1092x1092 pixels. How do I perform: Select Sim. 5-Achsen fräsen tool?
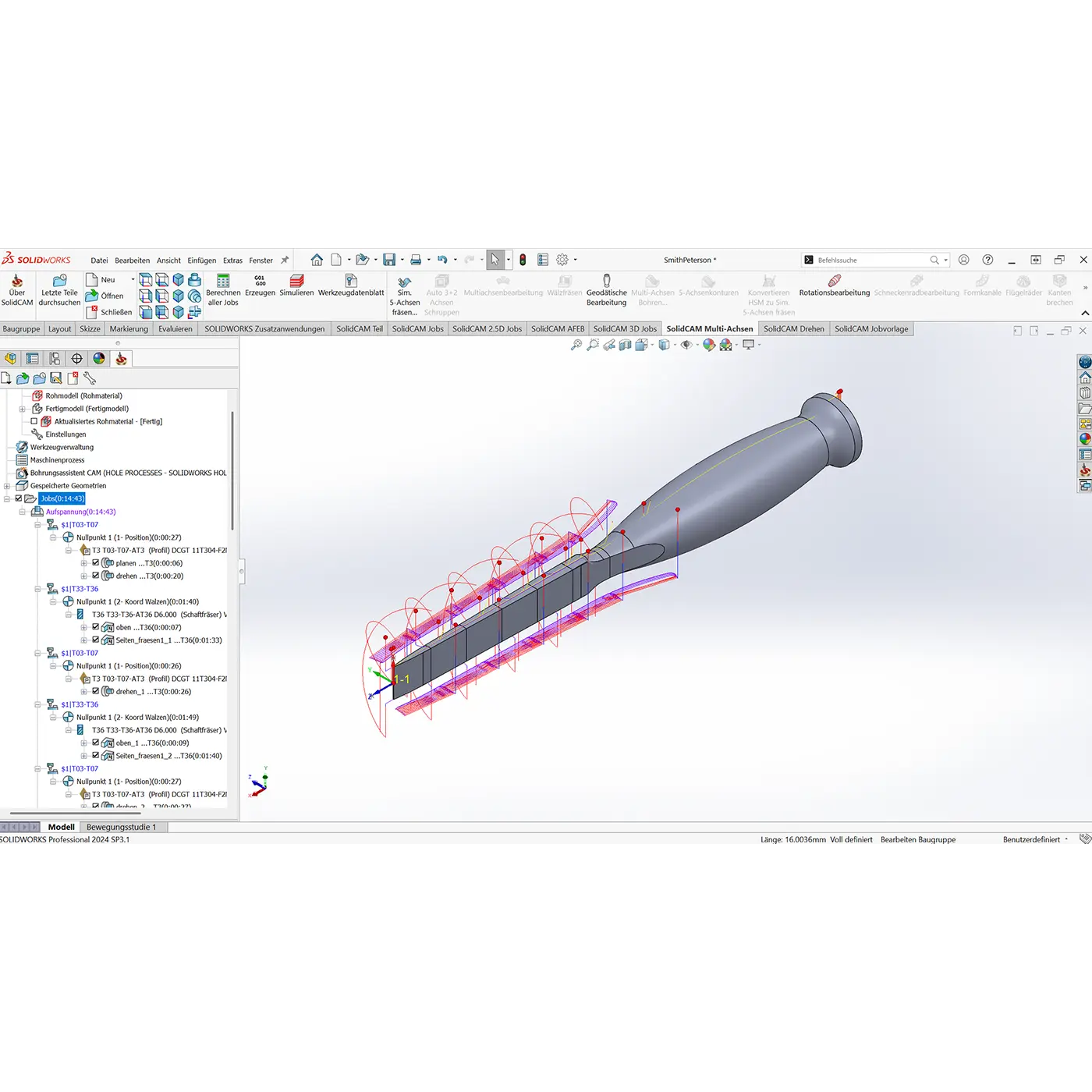click(x=404, y=296)
